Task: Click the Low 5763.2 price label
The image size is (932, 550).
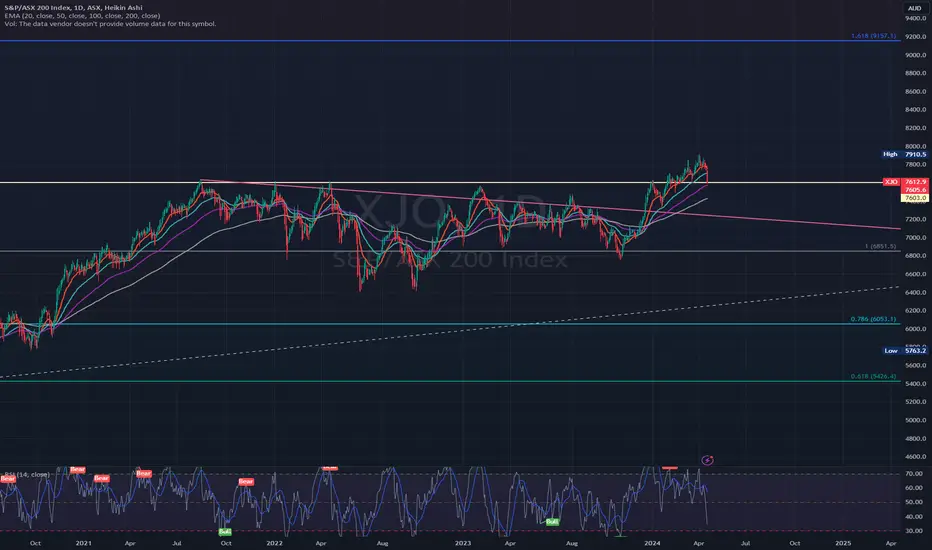Action: pos(904,351)
